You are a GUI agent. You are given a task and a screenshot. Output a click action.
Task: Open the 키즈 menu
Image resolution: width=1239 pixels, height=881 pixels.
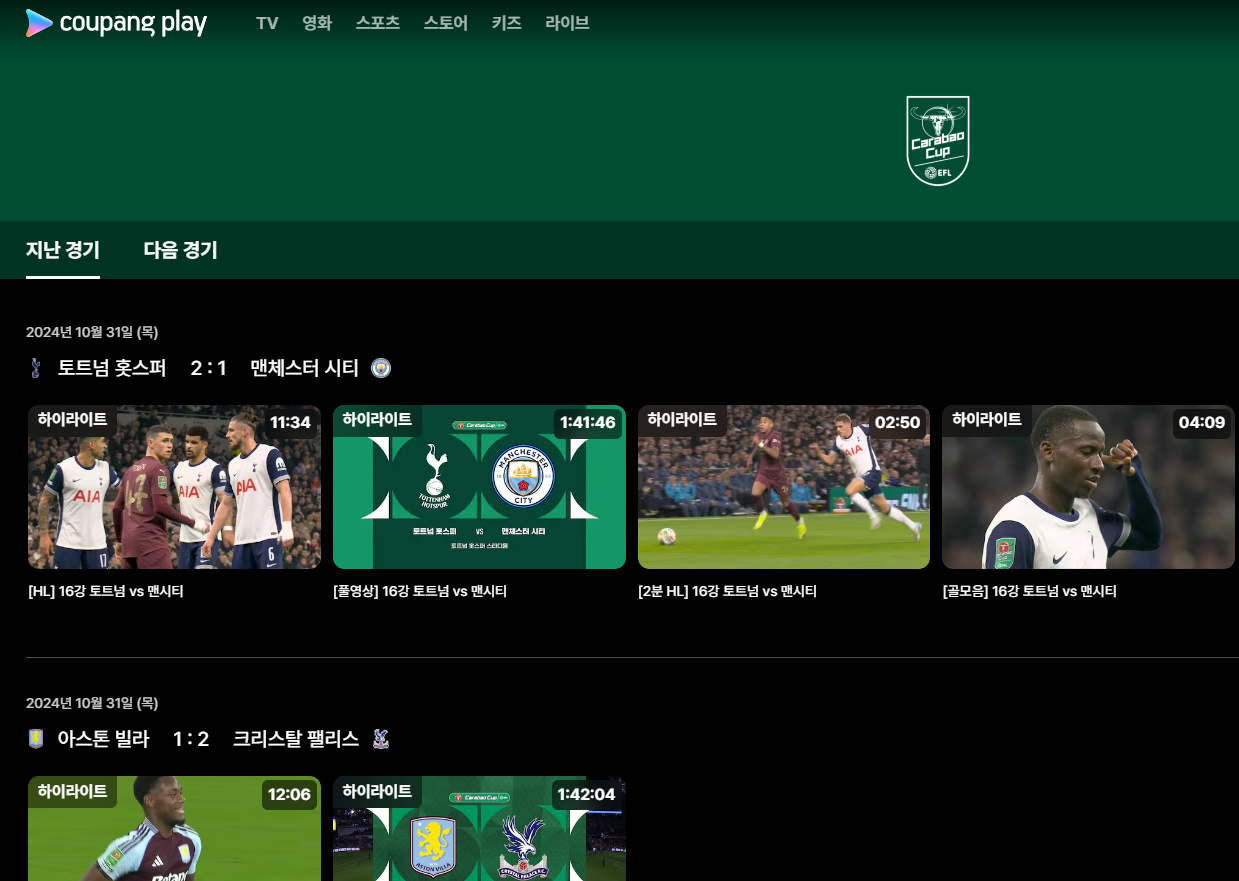[x=507, y=23]
